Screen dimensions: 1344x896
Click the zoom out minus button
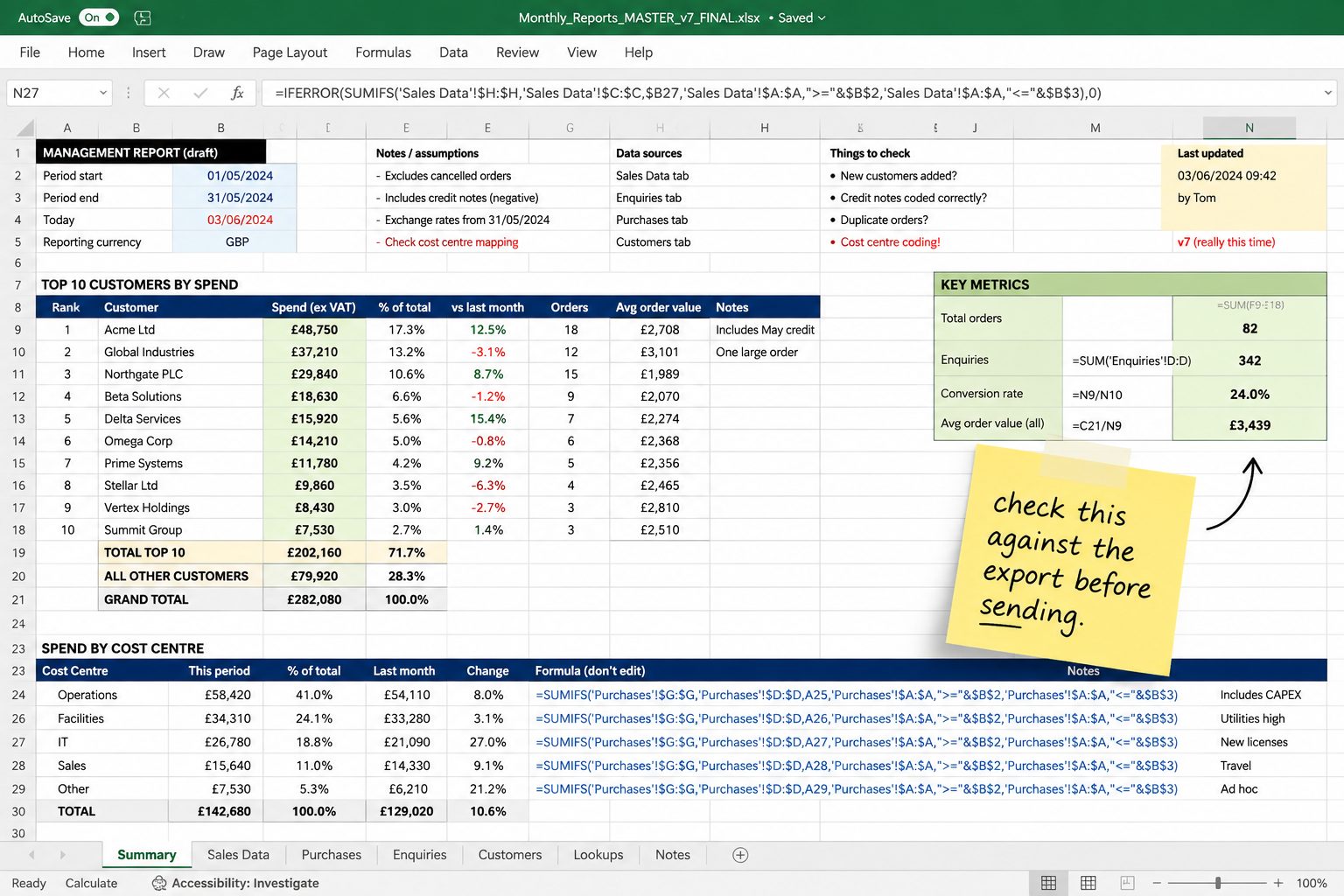(1157, 883)
